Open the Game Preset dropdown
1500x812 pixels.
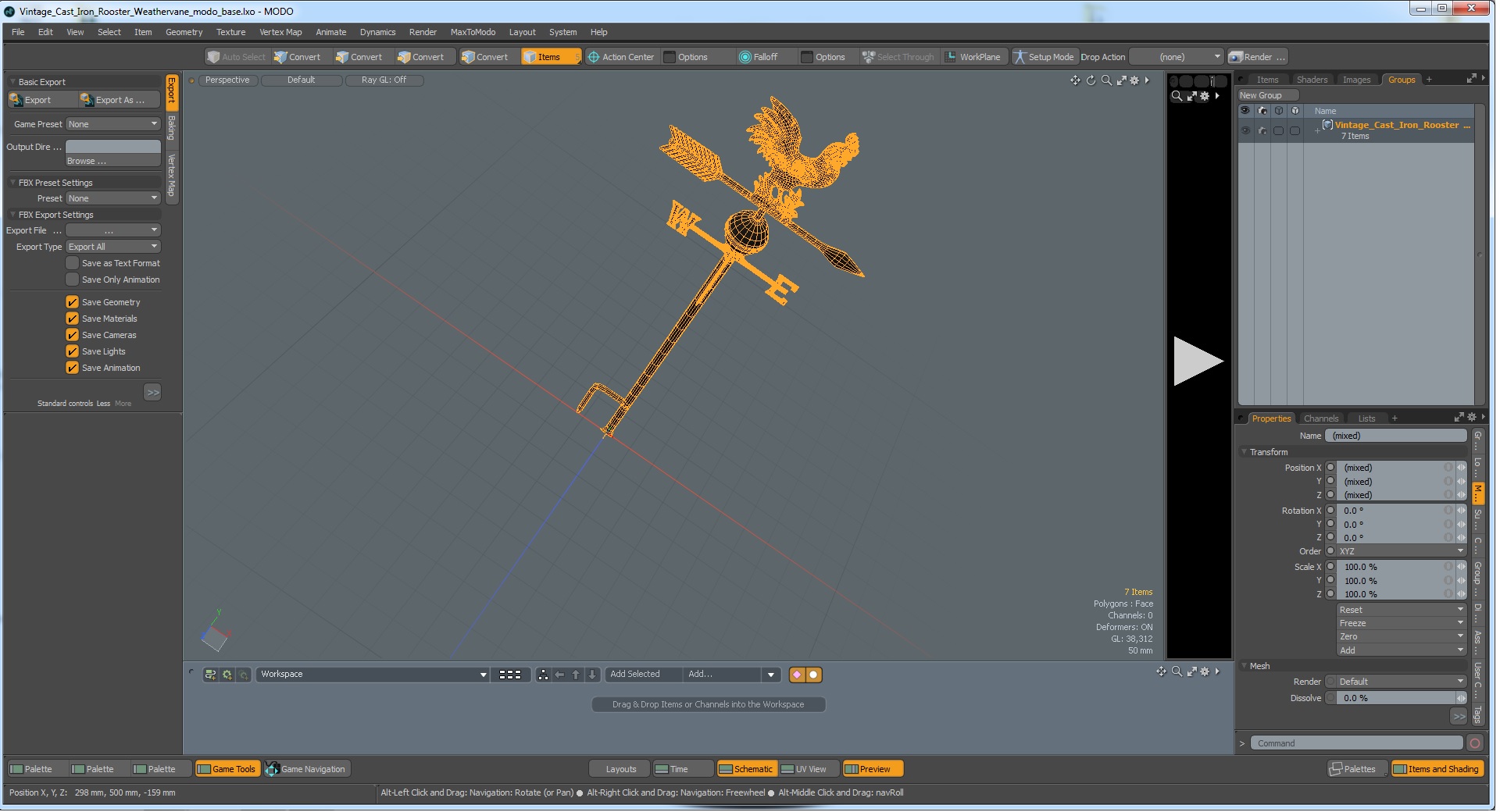pos(113,124)
